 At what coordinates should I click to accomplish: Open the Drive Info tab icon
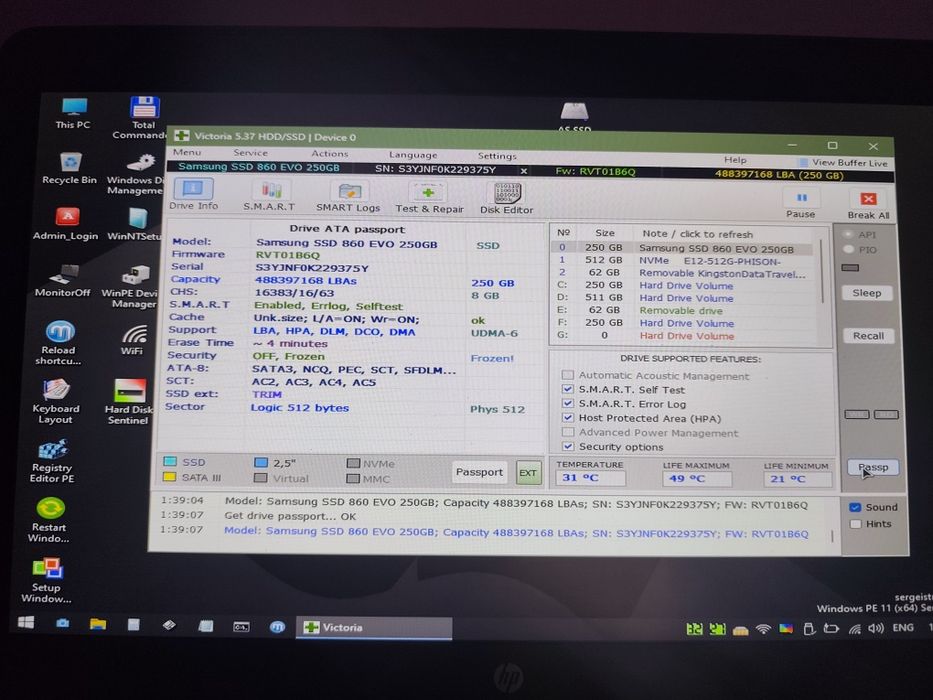coord(193,190)
